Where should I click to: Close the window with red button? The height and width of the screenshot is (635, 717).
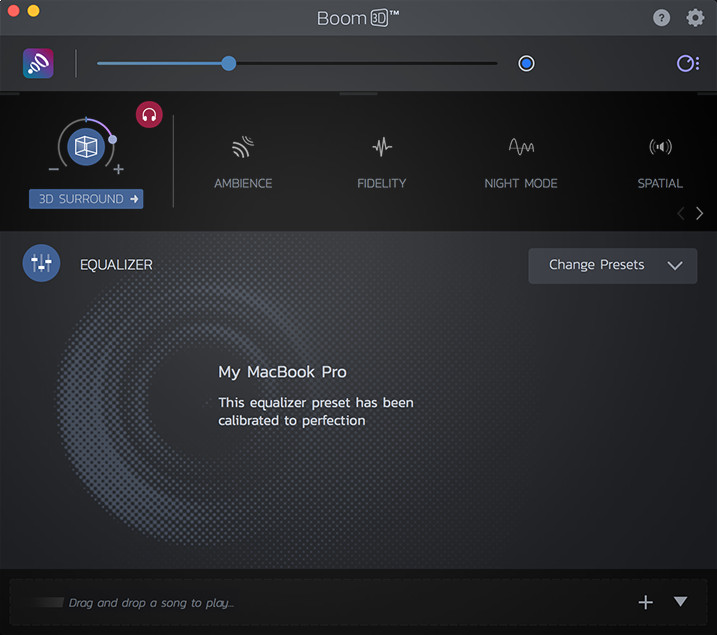click(13, 10)
